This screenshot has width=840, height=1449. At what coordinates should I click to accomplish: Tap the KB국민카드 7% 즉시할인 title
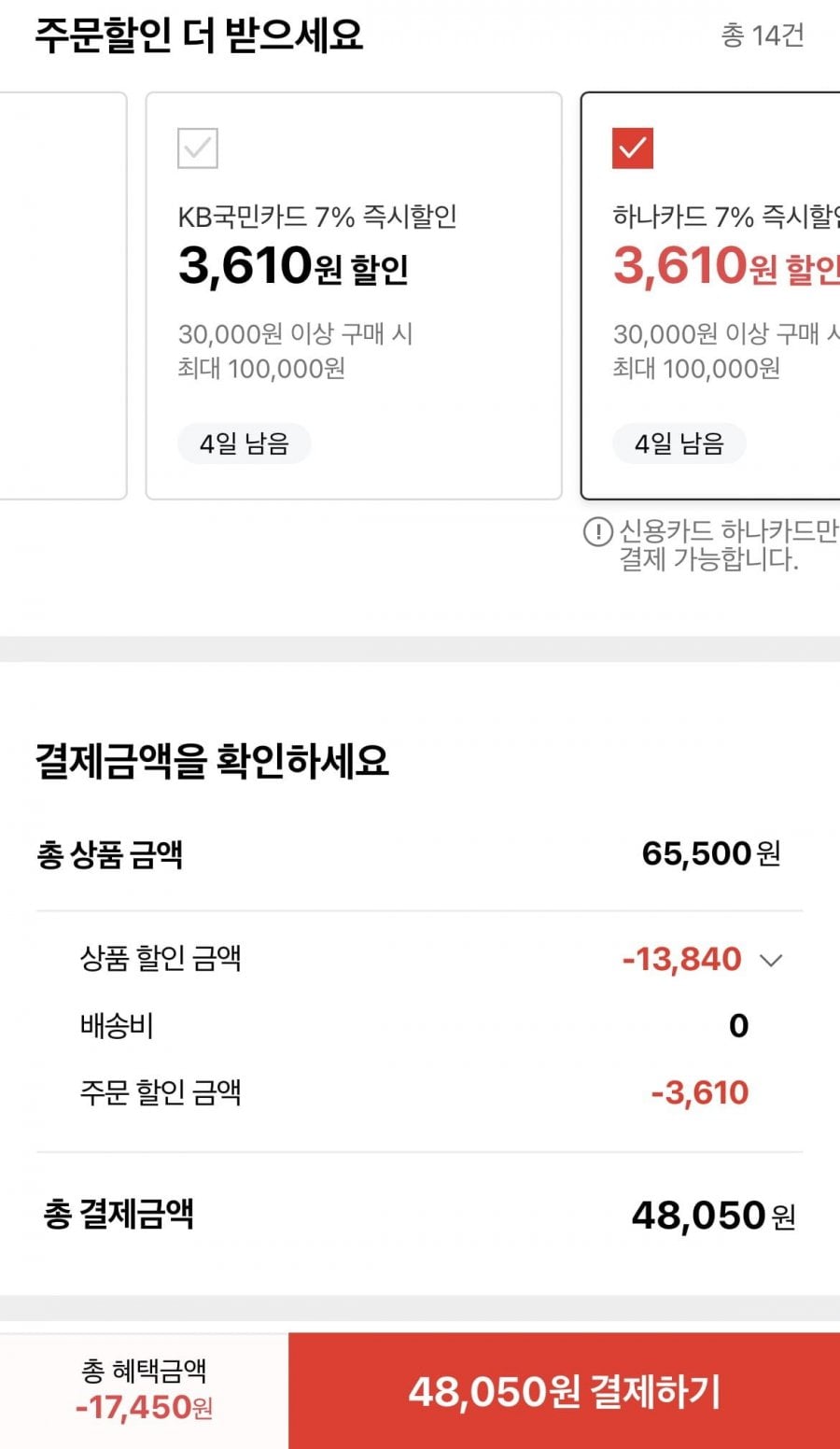317,217
